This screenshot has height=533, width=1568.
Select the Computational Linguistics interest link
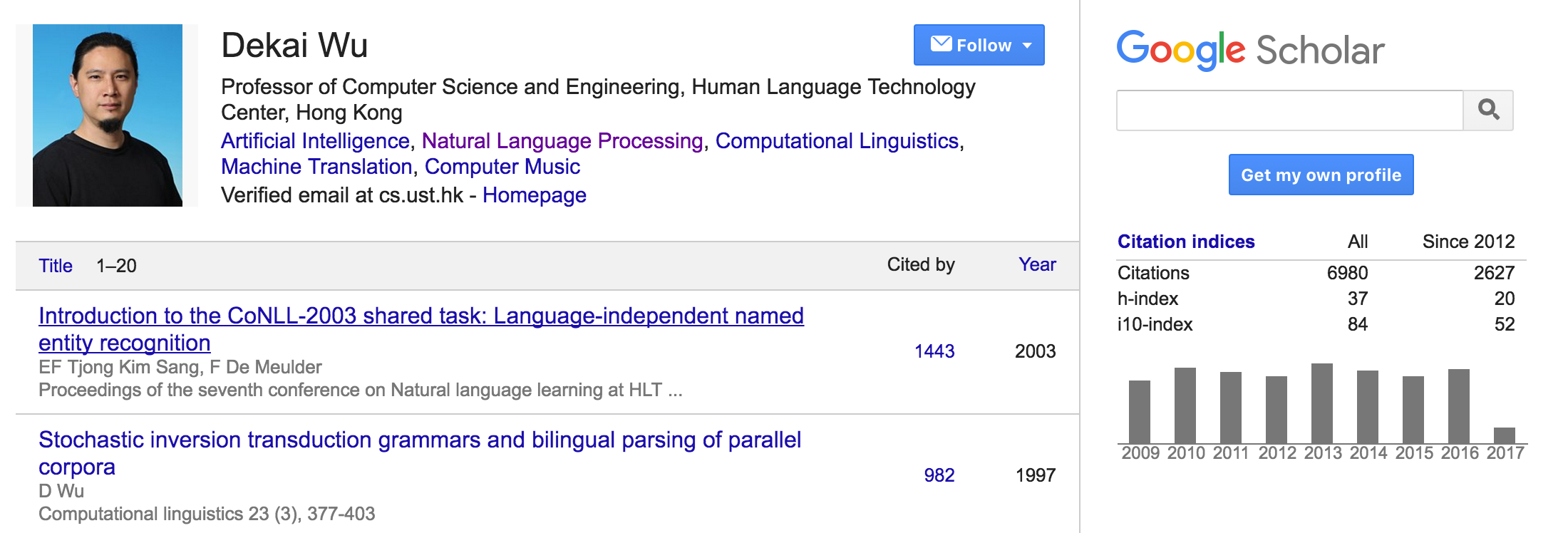[837, 141]
